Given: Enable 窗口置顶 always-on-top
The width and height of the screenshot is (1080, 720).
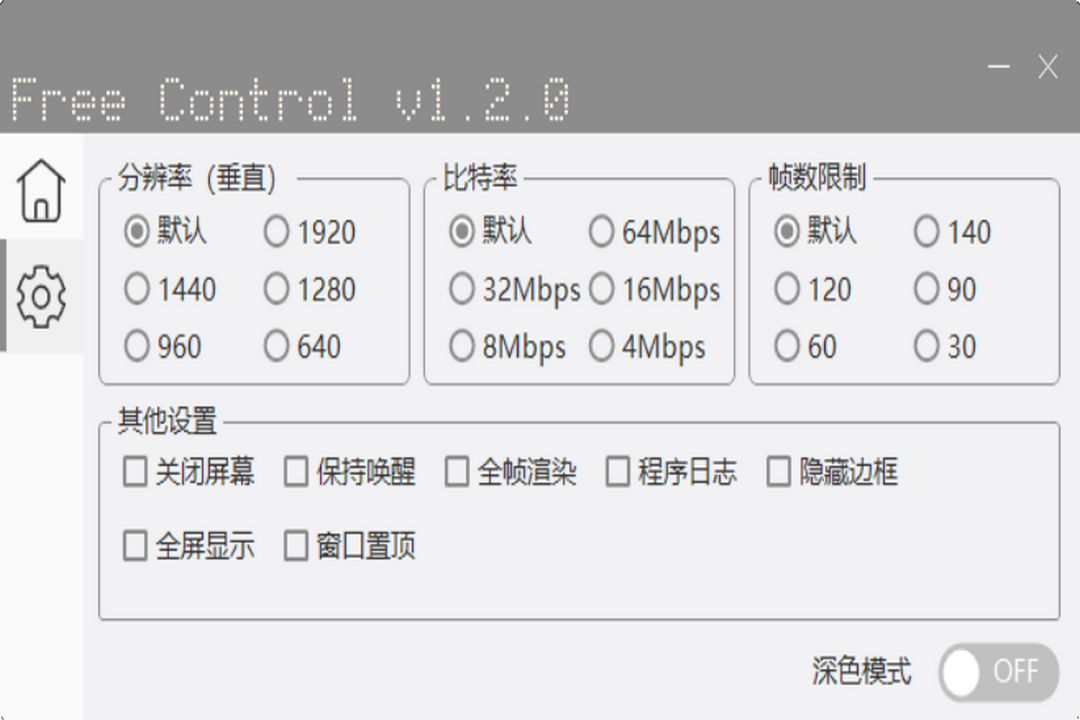Looking at the screenshot, I should pyautogui.click(x=296, y=547).
